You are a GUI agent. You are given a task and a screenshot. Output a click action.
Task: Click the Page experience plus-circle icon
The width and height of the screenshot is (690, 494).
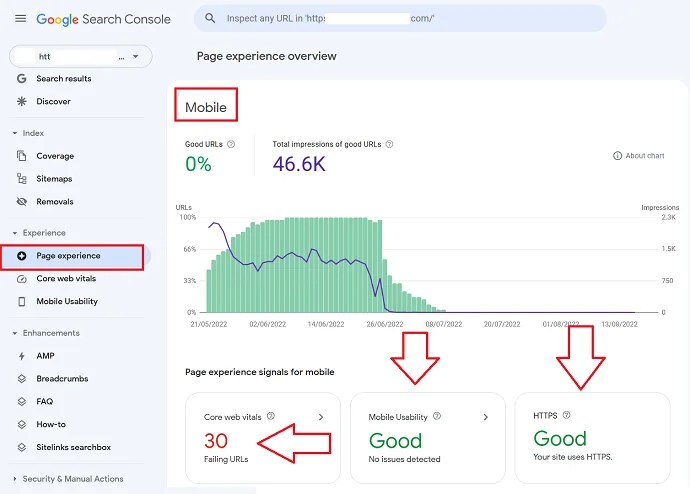click(x=22, y=256)
